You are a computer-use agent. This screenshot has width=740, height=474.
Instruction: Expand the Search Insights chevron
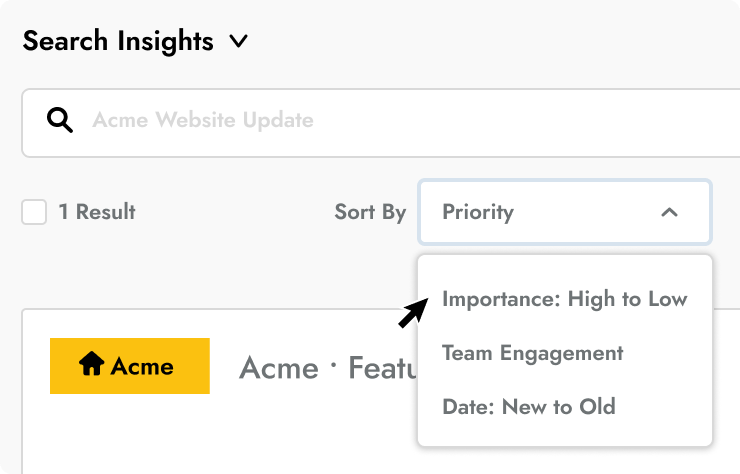(238, 42)
